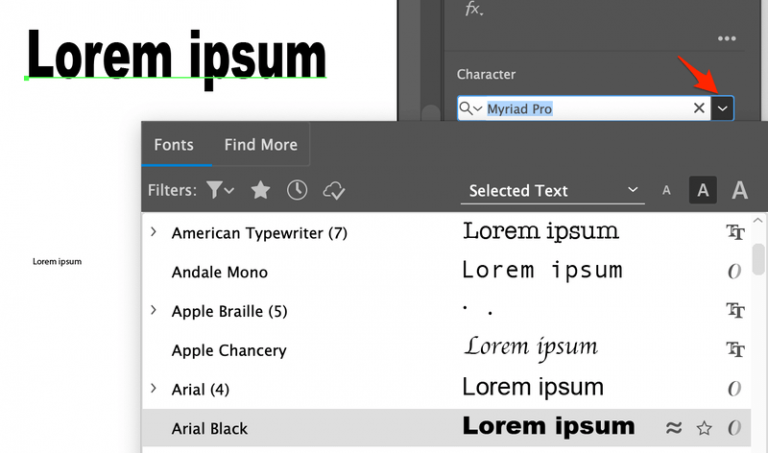Open the font family dropdown arrow
This screenshot has height=453, width=768.
pos(722,108)
